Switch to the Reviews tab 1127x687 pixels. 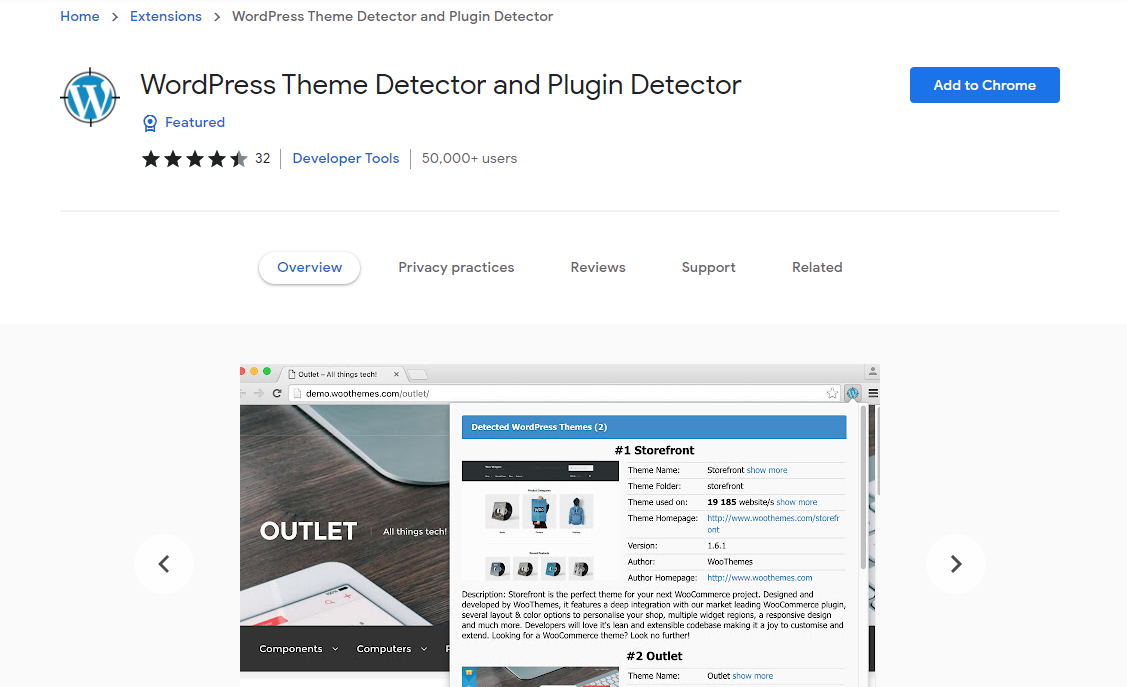[597, 267]
